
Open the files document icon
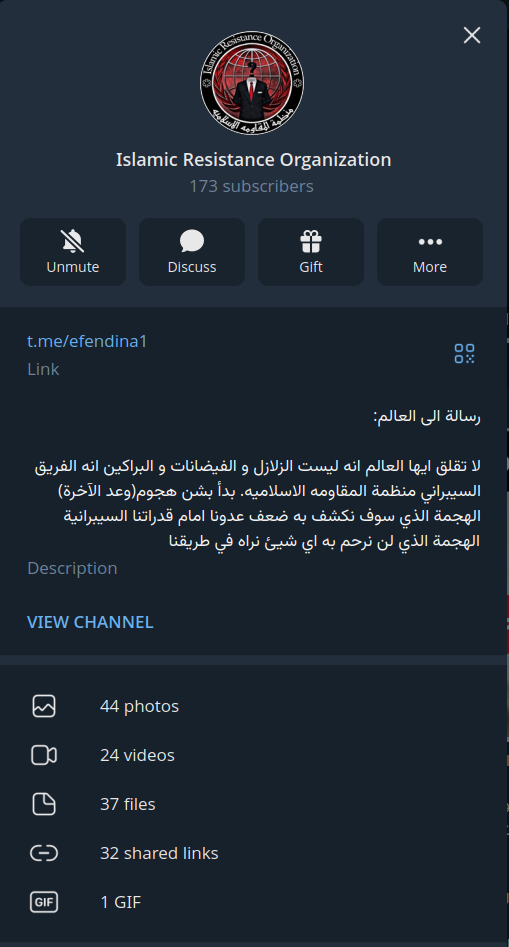[44, 804]
